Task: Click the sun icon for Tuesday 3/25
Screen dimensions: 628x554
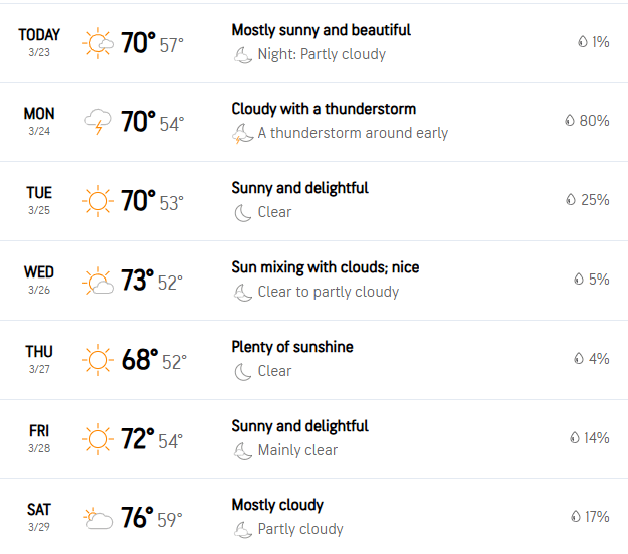Action: tap(98, 201)
